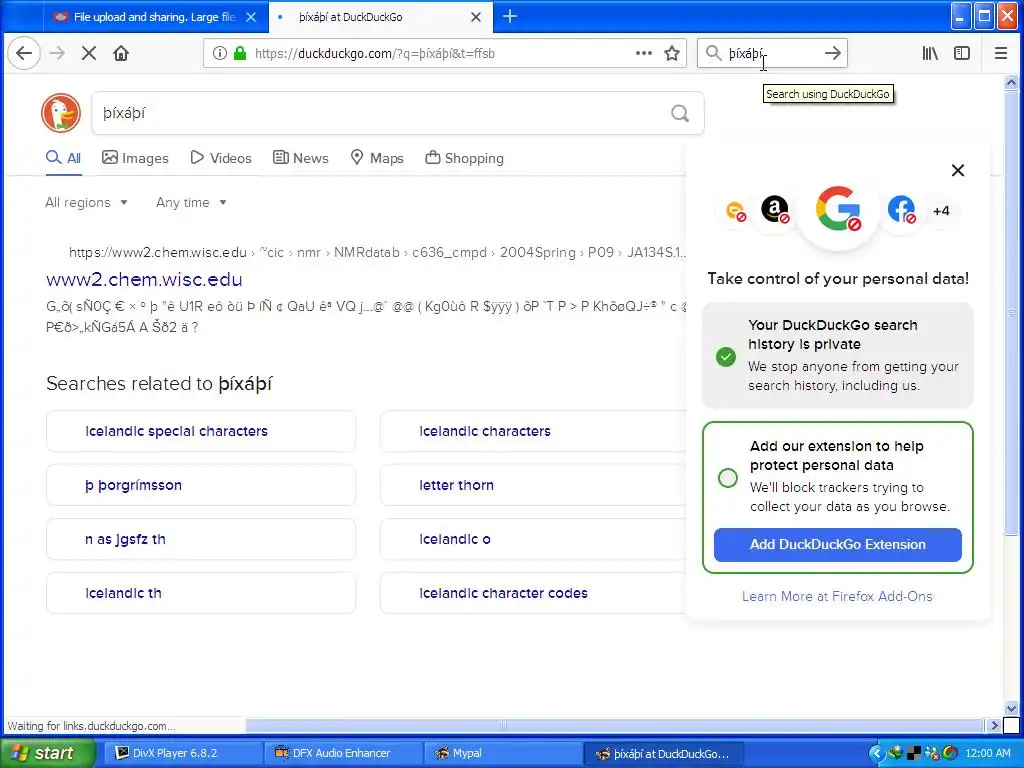Screen dimensions: 1024x768
Task: Switch to the Images tab
Action: (135, 158)
